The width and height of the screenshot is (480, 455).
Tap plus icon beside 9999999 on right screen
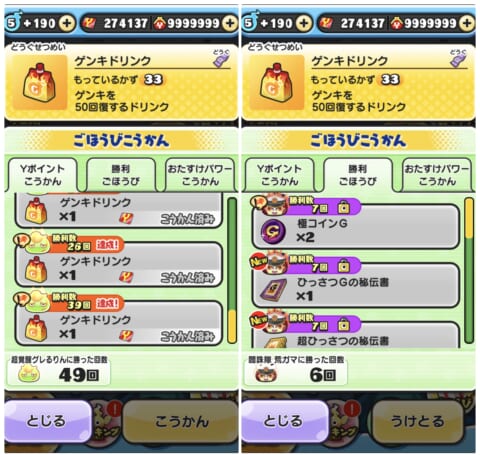tap(467, 23)
